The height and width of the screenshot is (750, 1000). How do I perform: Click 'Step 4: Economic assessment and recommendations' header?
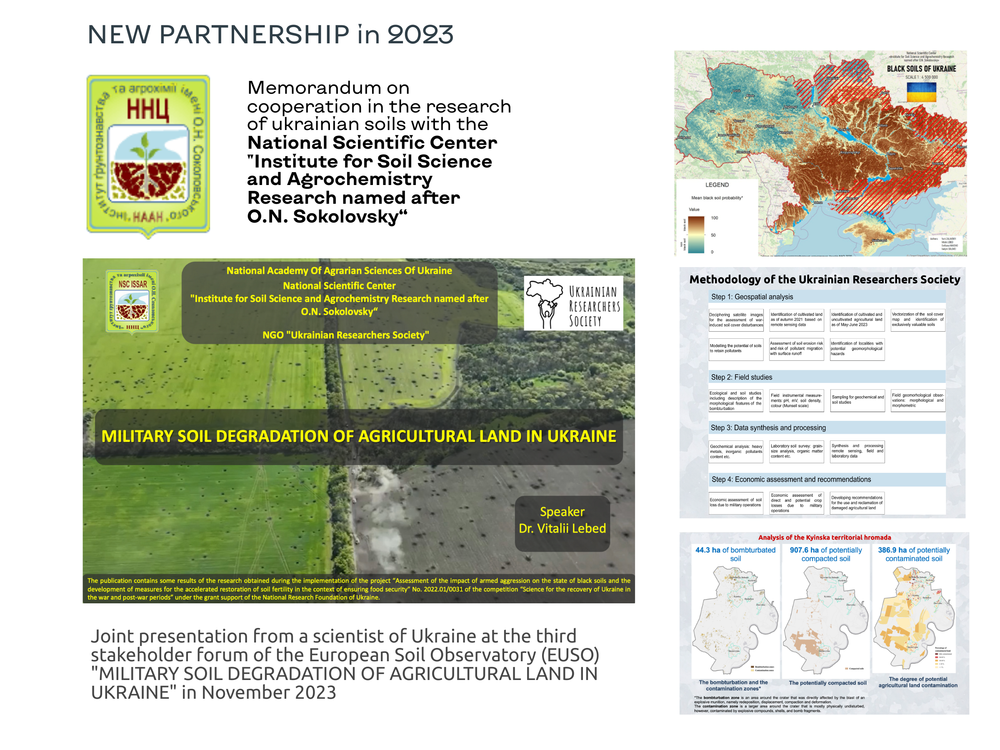click(828, 479)
